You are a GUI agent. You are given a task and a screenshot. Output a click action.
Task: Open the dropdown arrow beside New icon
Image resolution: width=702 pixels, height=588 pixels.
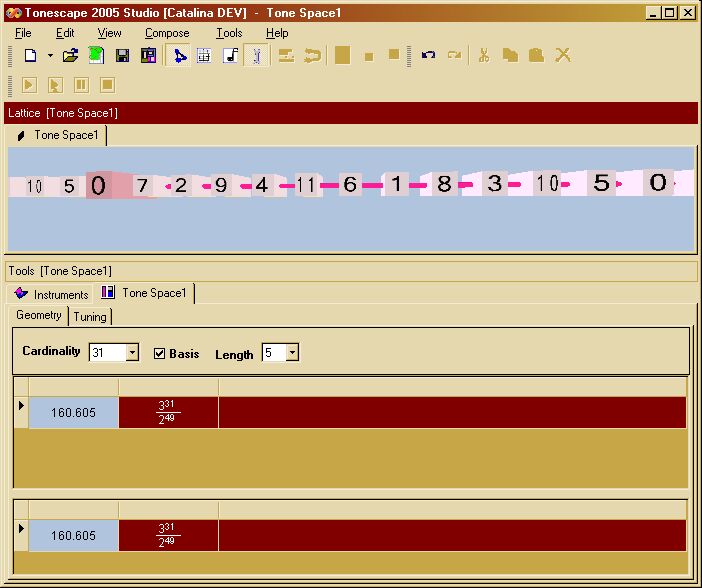[50, 56]
